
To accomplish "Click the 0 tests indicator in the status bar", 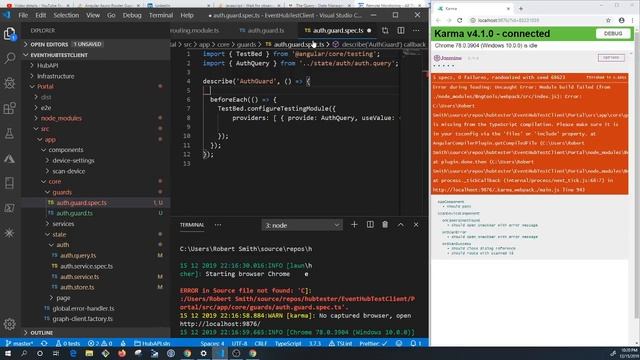I will point(68,343).
